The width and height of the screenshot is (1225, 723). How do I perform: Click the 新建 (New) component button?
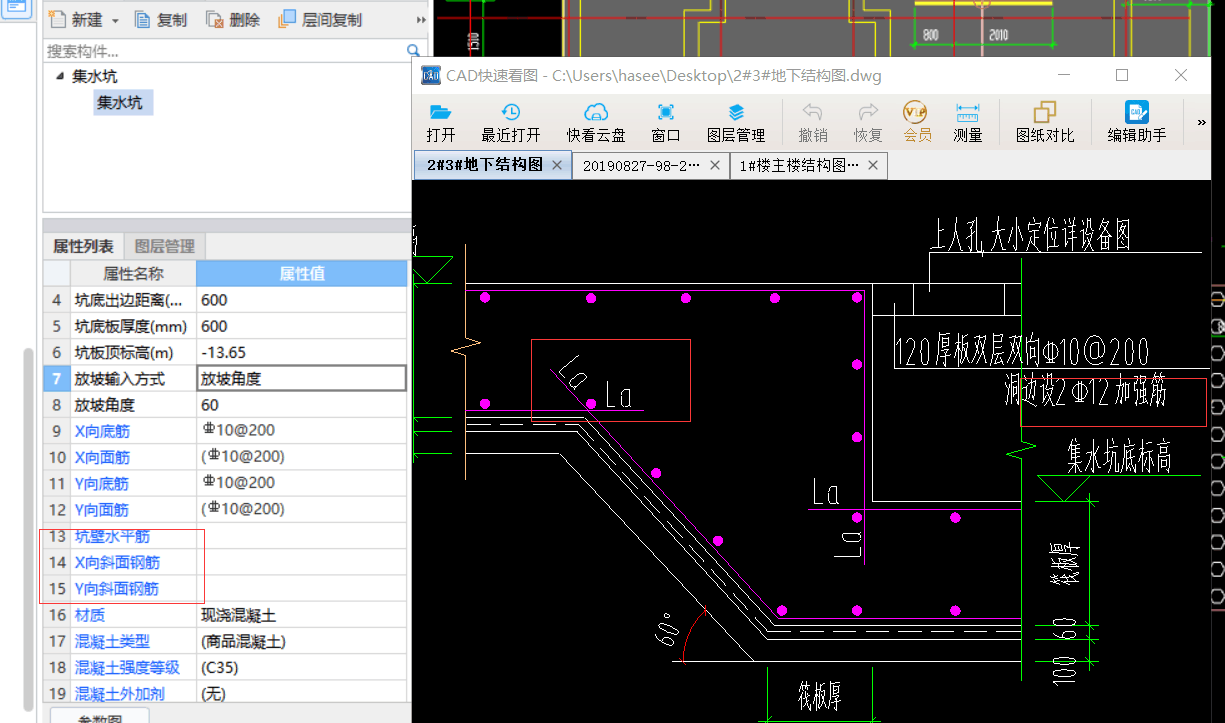75,20
